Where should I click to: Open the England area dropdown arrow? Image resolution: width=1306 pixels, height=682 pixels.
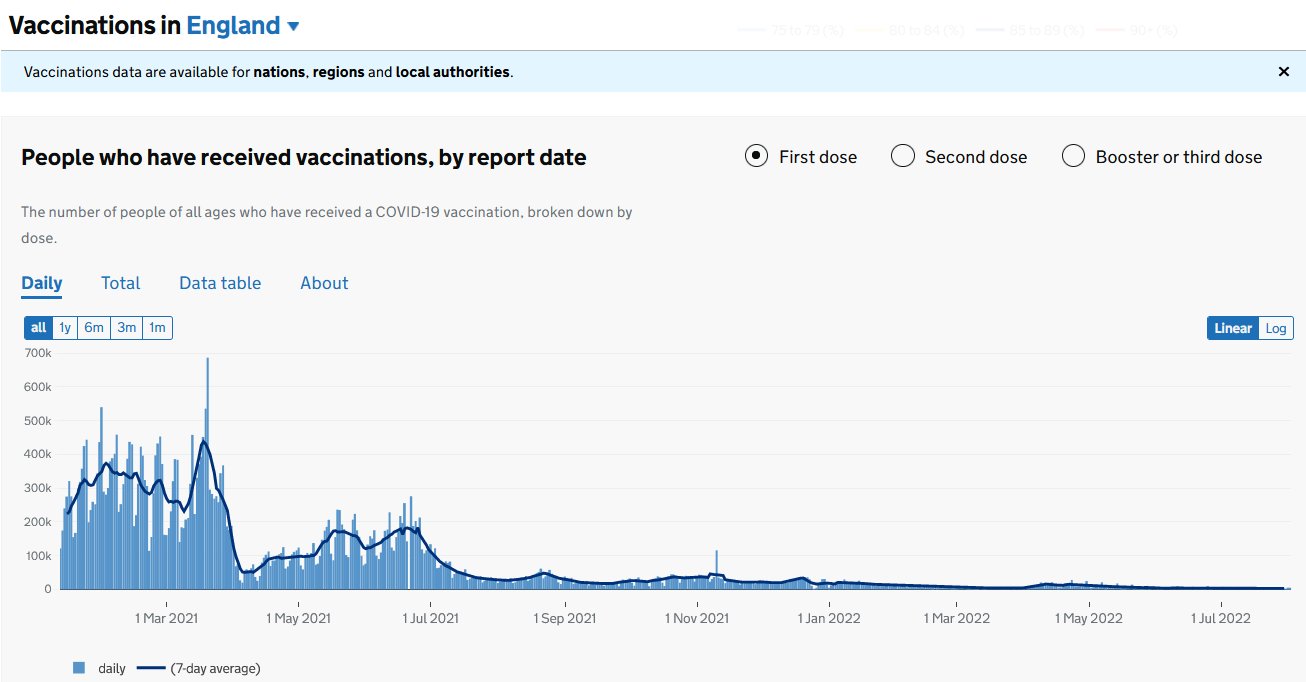click(x=293, y=27)
